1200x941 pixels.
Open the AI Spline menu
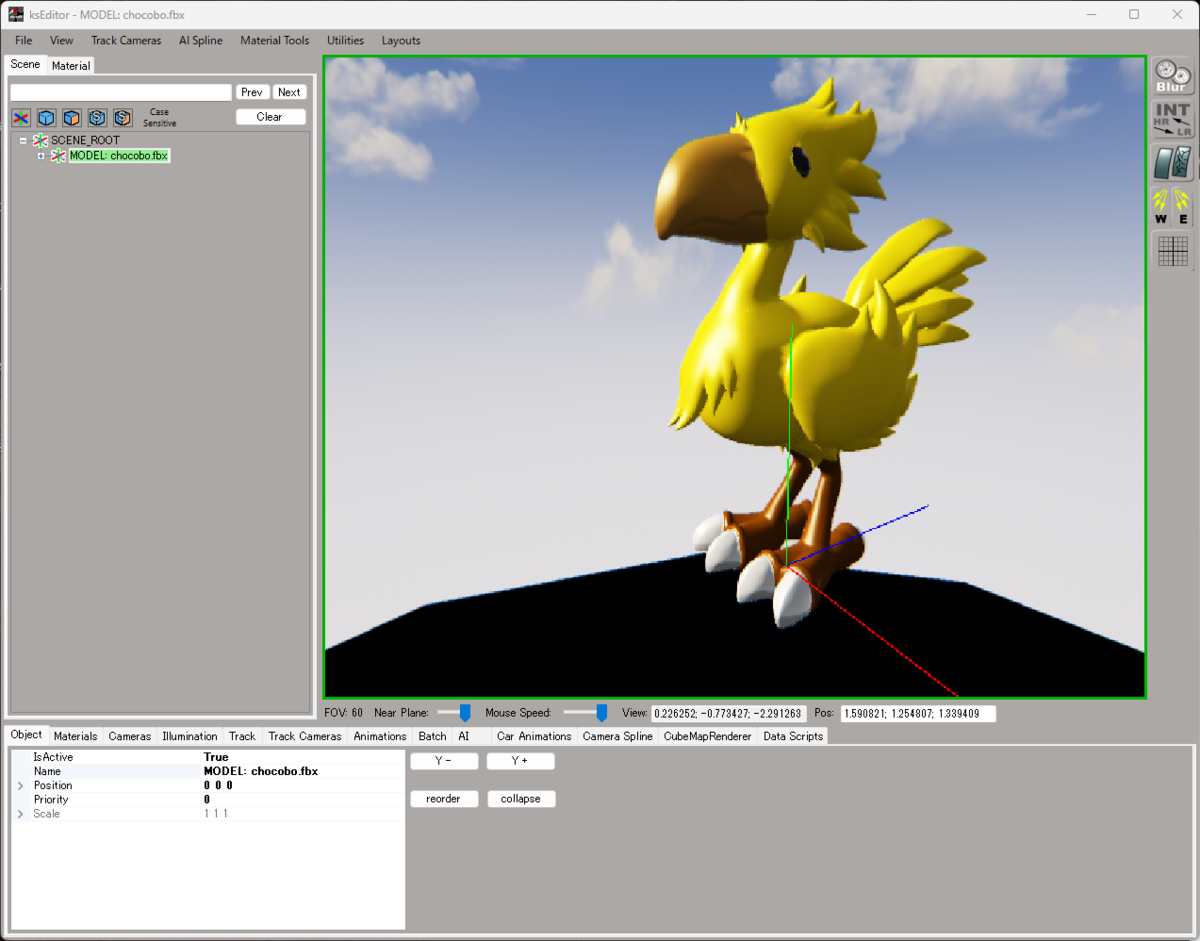click(201, 41)
